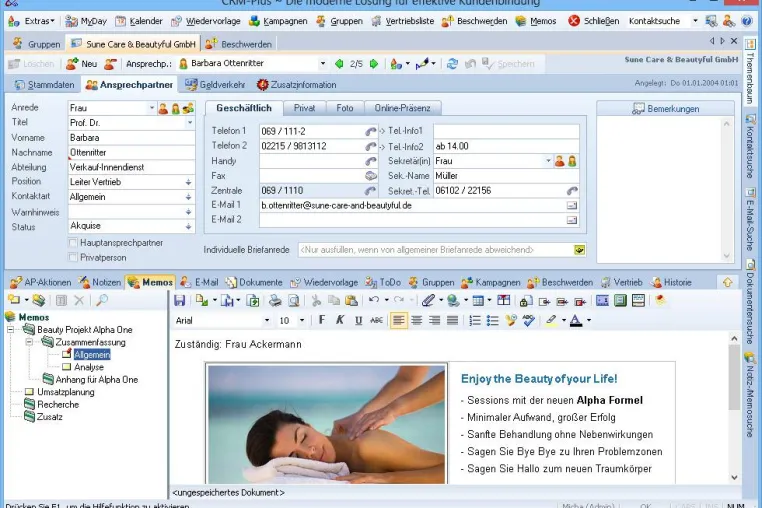762x508 pixels.
Task: Select the Analyse memo in tree
Action: click(88, 367)
